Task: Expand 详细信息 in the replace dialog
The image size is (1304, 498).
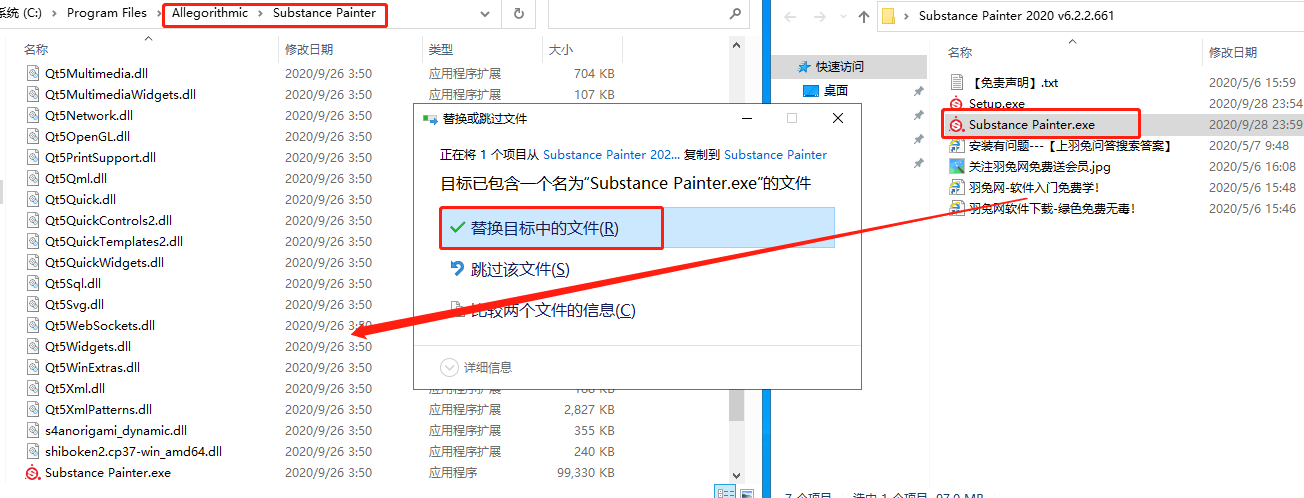Action: (x=450, y=367)
